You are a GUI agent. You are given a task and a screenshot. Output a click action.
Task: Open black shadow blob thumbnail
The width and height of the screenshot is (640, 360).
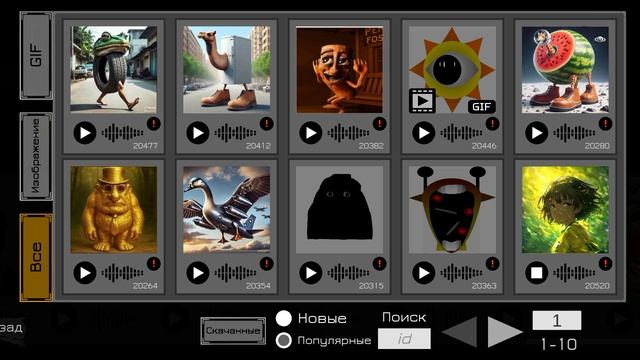(x=340, y=209)
